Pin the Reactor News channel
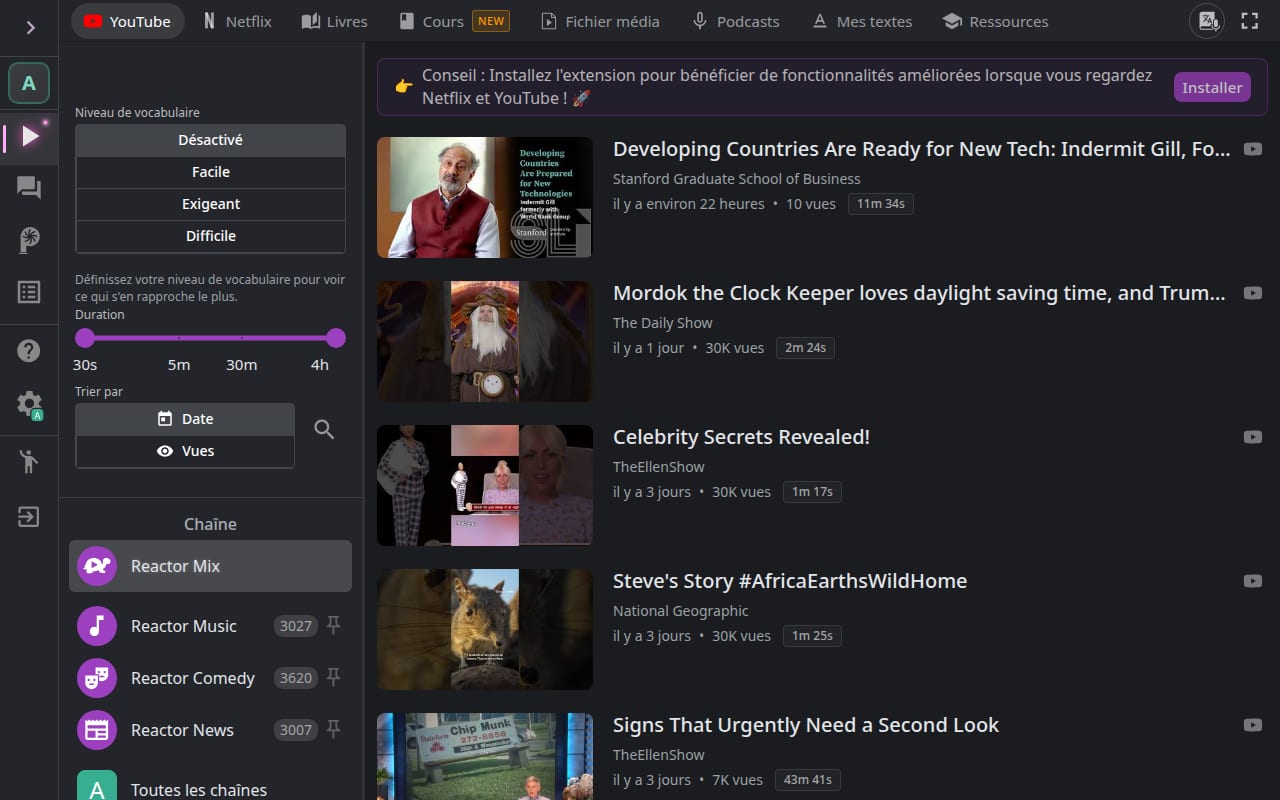Viewport: 1280px width, 800px height. coord(334,729)
